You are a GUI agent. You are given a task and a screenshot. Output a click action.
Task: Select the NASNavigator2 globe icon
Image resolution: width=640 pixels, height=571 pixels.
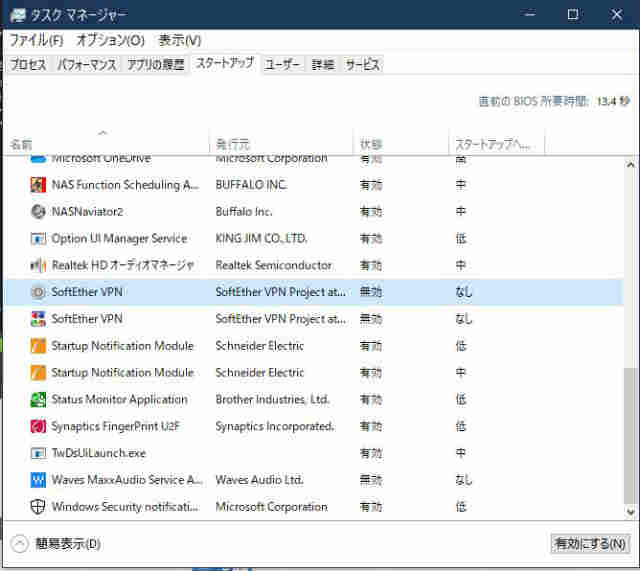(38, 212)
